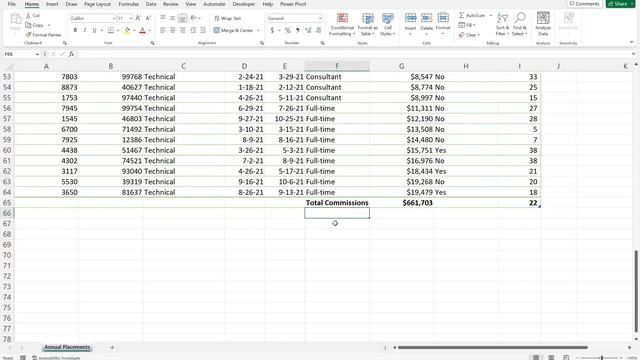Apply the Borders button
Viewport: 640px width, 360px height.
click(x=111, y=31)
